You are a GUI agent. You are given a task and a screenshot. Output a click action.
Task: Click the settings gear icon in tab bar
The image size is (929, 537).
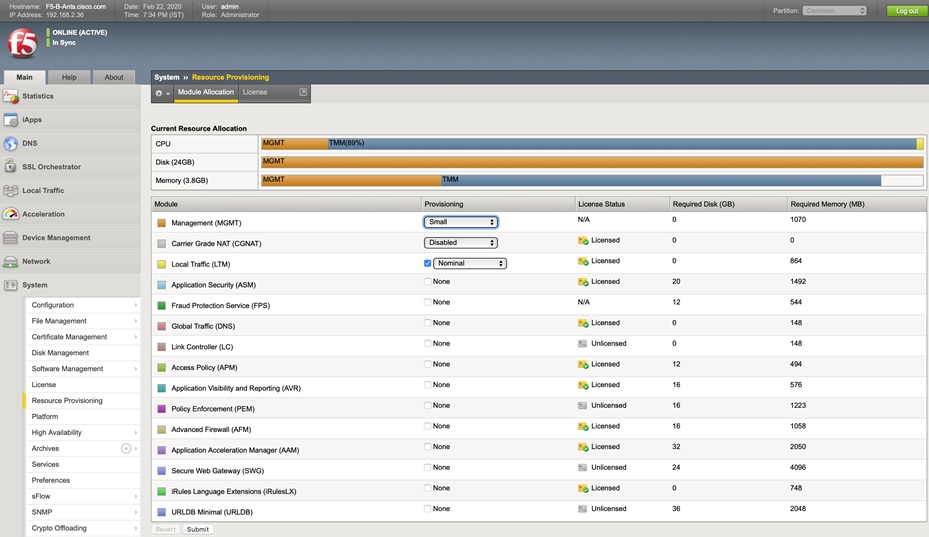(x=159, y=93)
